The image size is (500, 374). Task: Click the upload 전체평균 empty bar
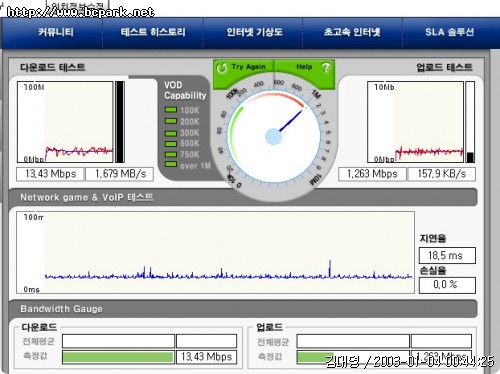353,341
